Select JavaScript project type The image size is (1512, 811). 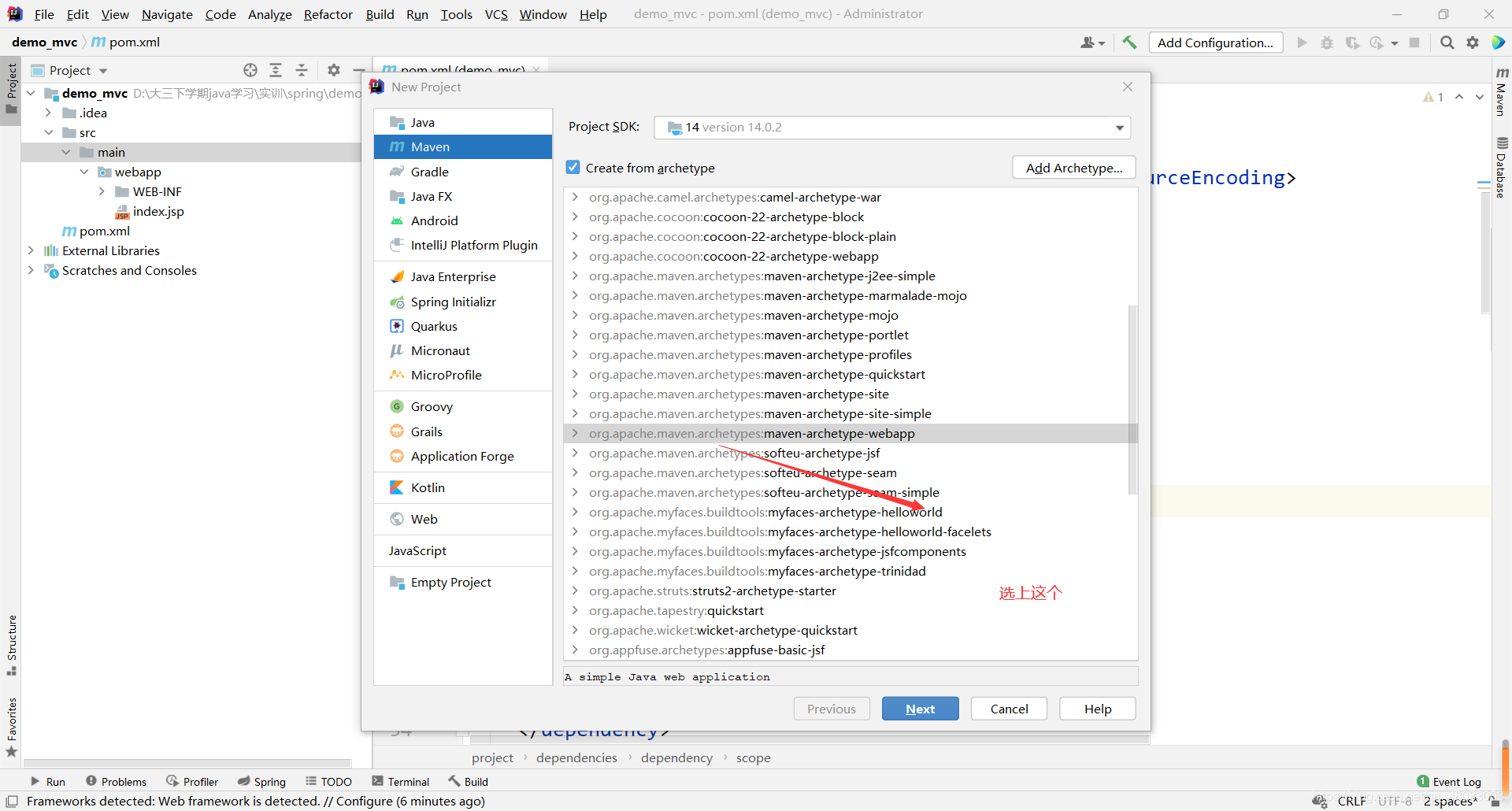click(463, 550)
